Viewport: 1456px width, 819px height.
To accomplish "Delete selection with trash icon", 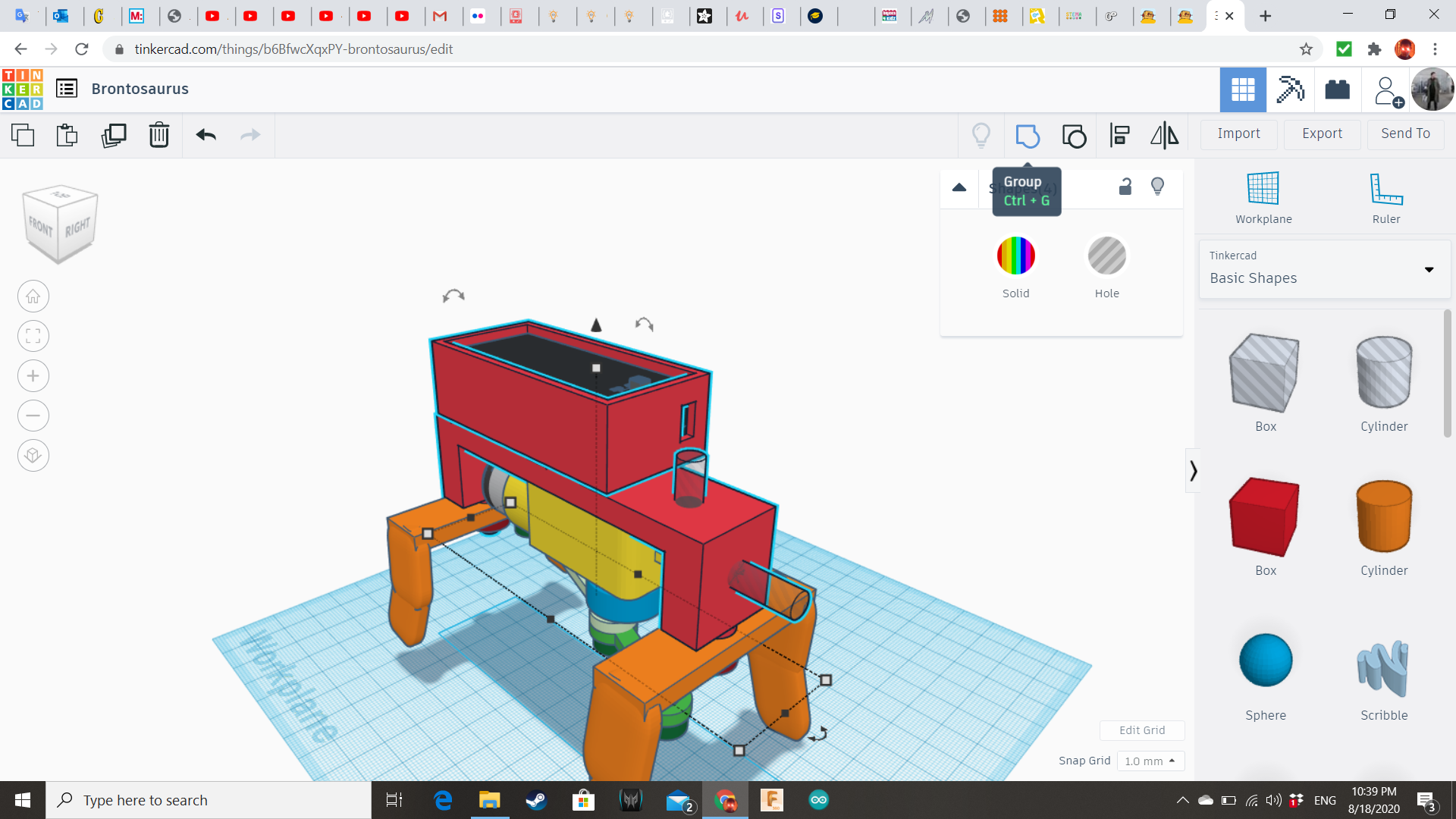I will (x=158, y=136).
